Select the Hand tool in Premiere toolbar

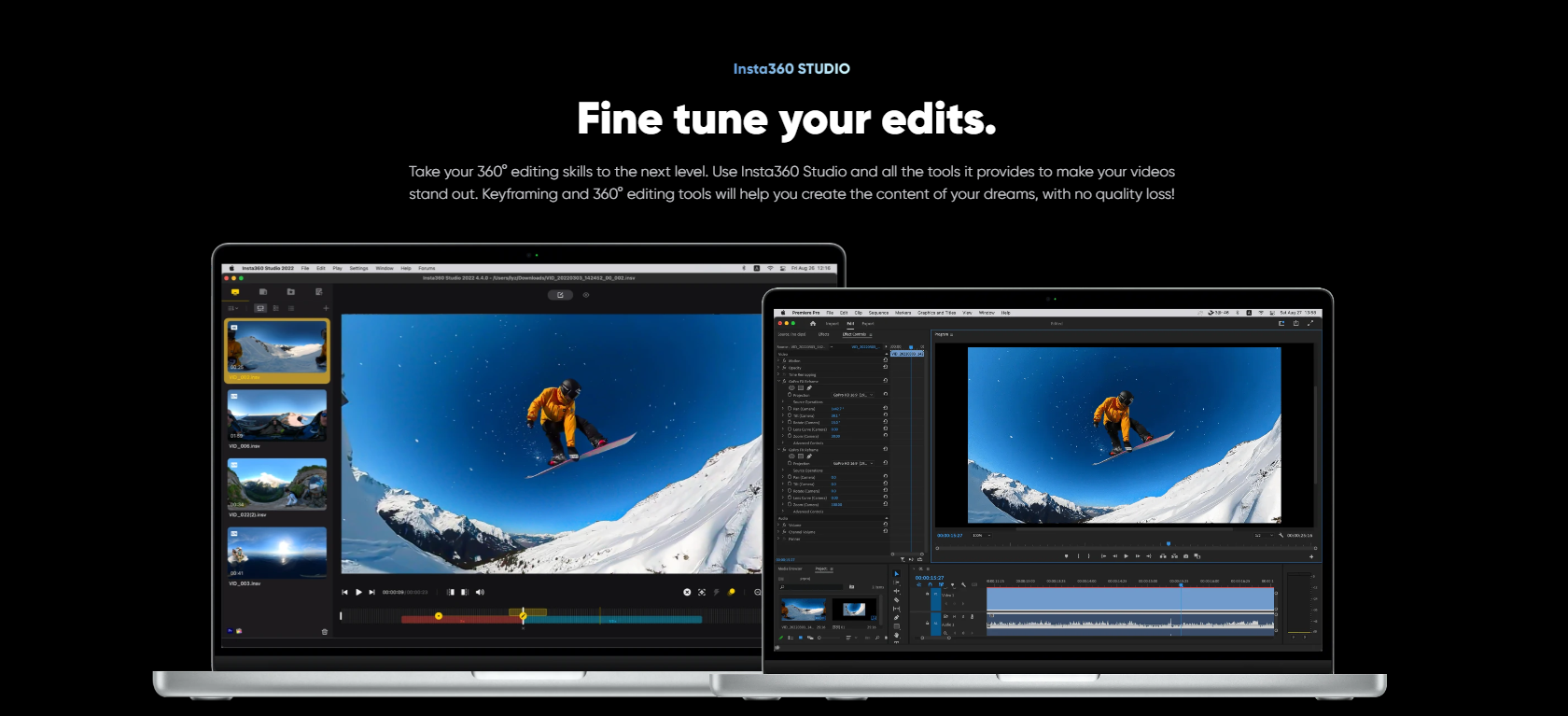click(x=896, y=635)
